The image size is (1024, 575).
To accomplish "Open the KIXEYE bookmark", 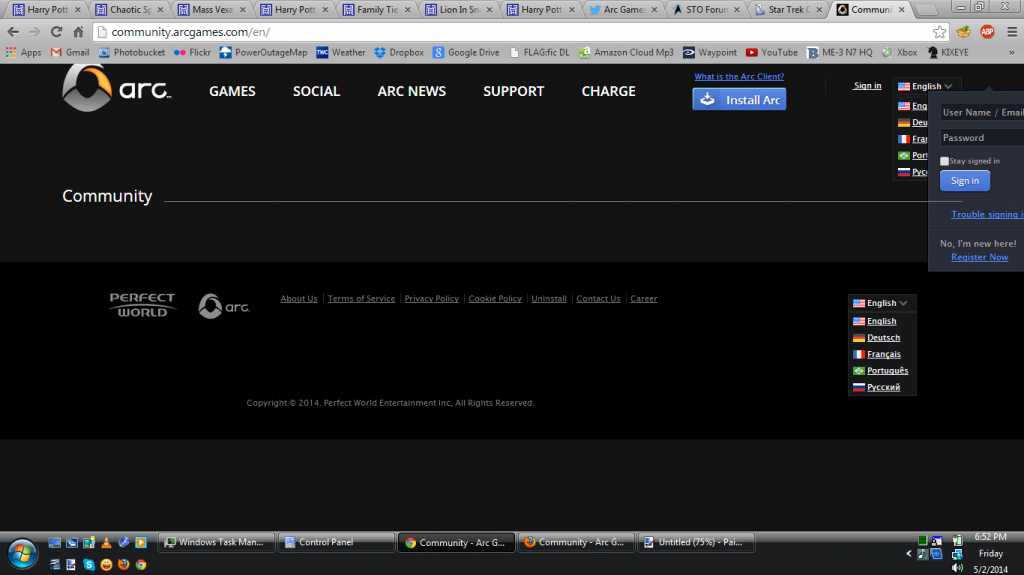I will pyautogui.click(x=948, y=52).
